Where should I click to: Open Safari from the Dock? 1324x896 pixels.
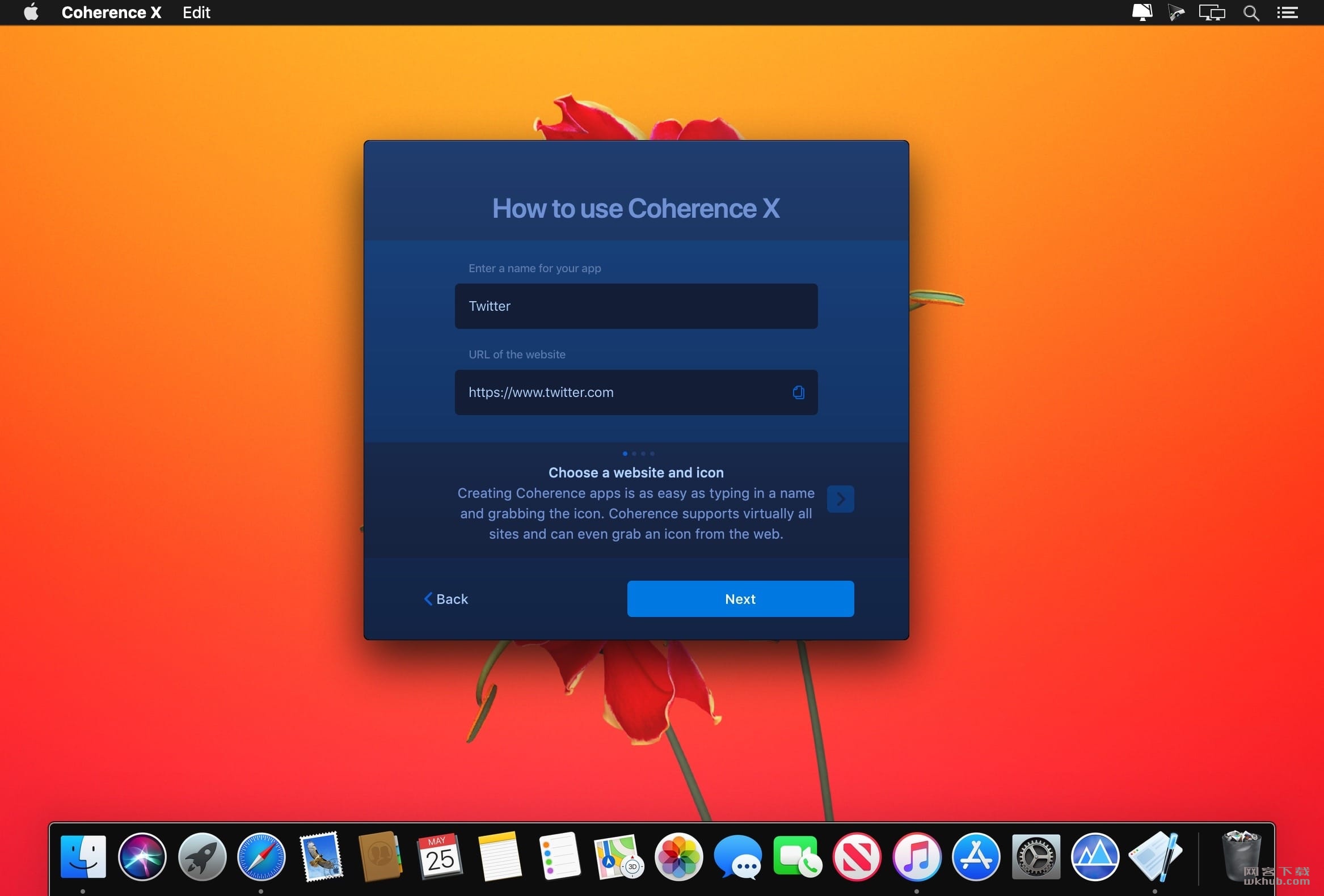pos(261,856)
